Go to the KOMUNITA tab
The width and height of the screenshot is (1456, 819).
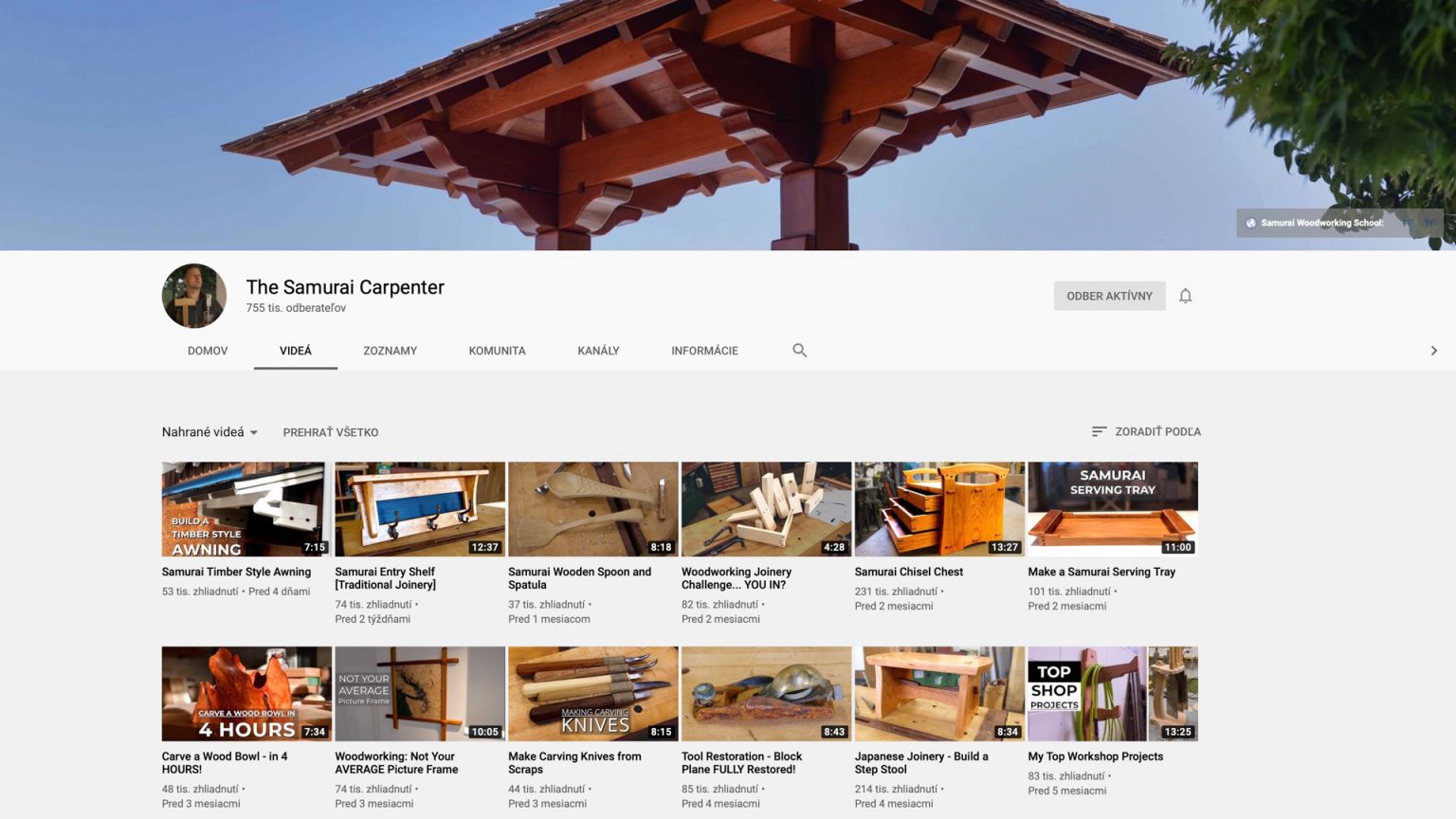(497, 351)
